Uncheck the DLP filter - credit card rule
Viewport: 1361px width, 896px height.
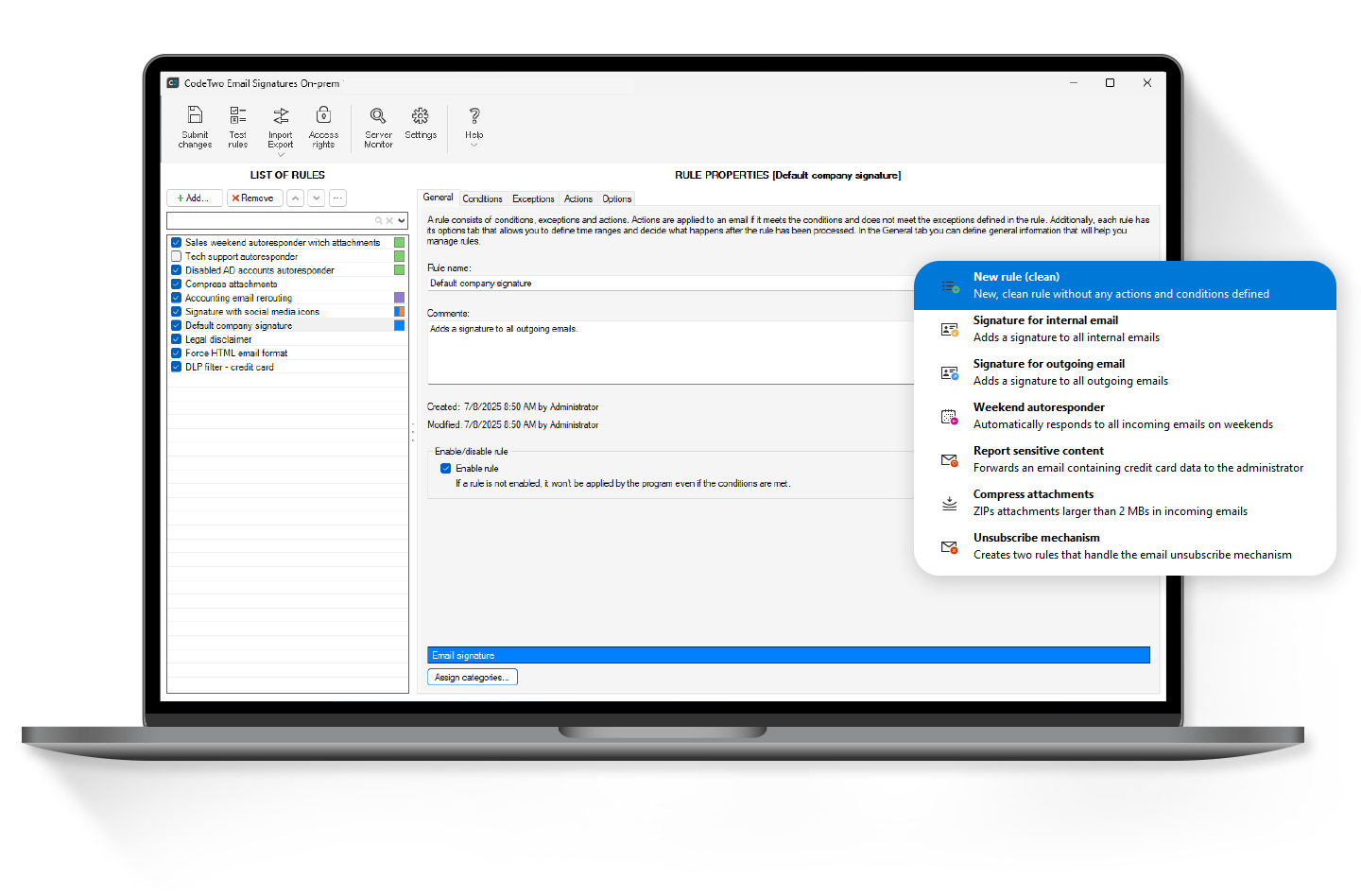pos(175,367)
